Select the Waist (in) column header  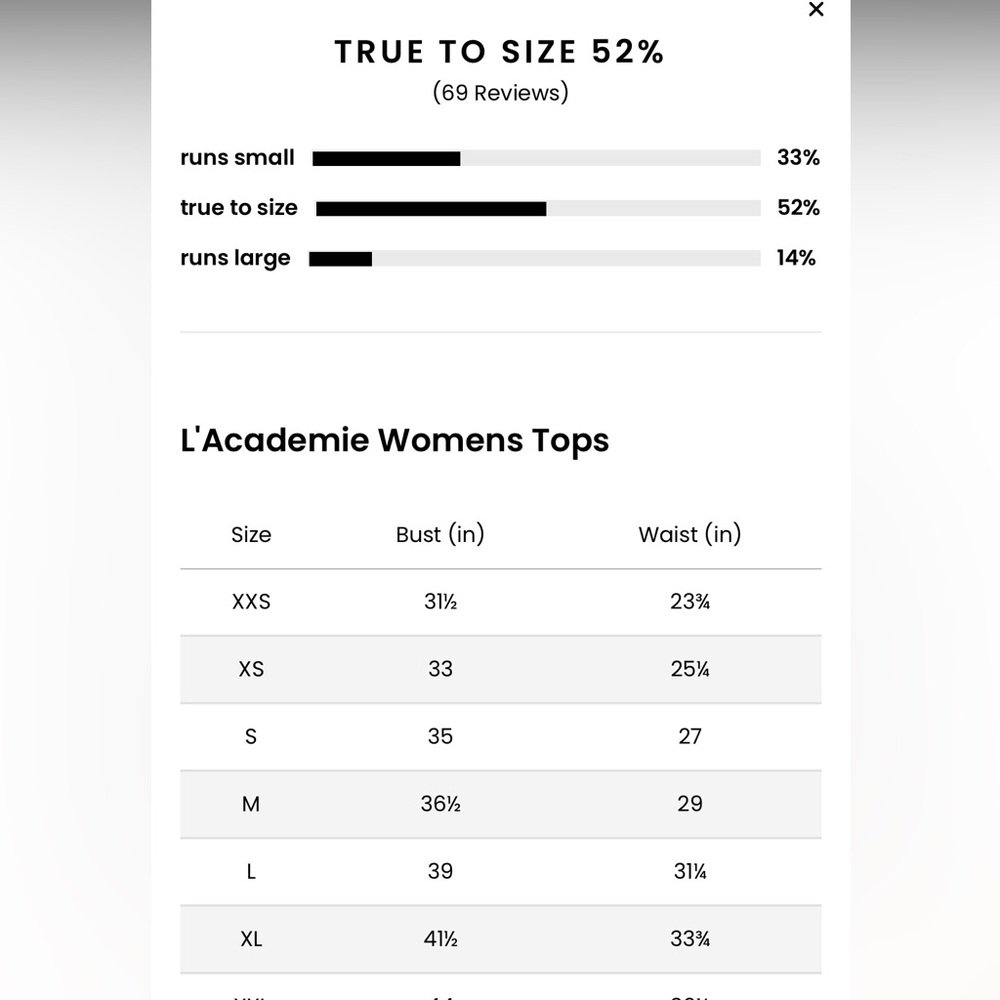[x=690, y=534]
